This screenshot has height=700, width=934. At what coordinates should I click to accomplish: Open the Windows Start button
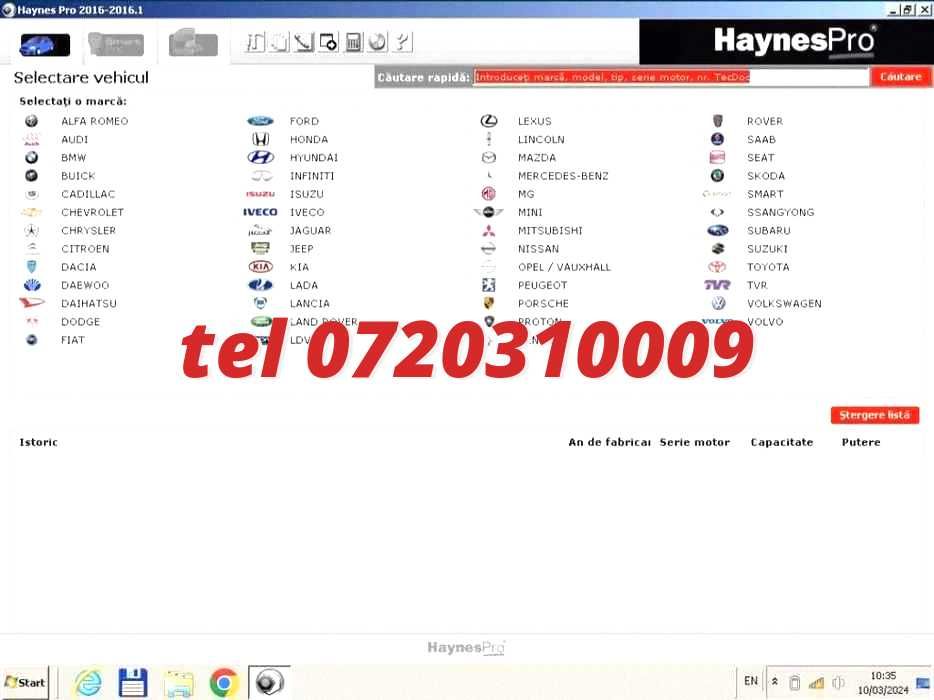pos(25,683)
